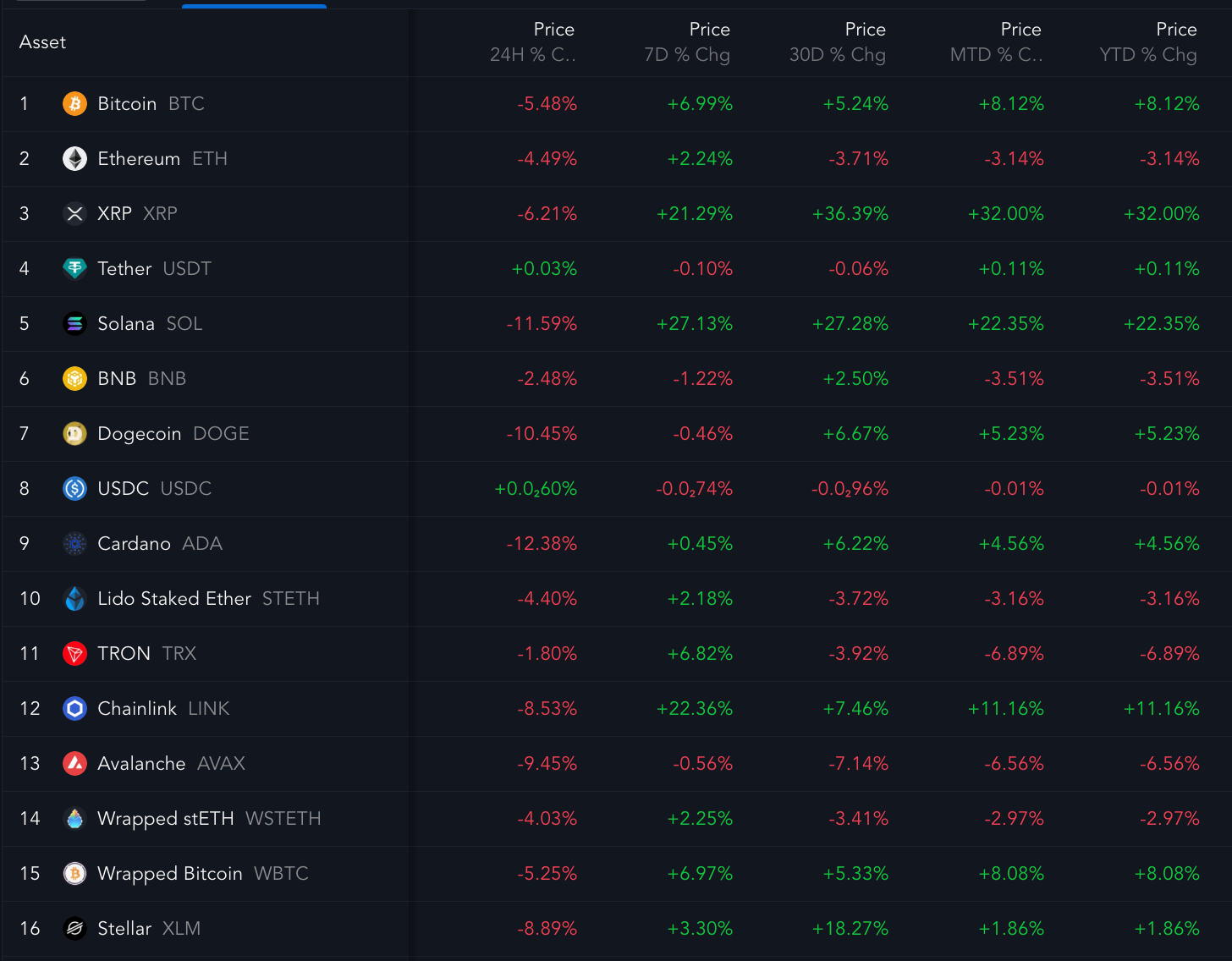Sort by the Asset column header
Viewport: 1232px width, 961px height.
coord(42,42)
